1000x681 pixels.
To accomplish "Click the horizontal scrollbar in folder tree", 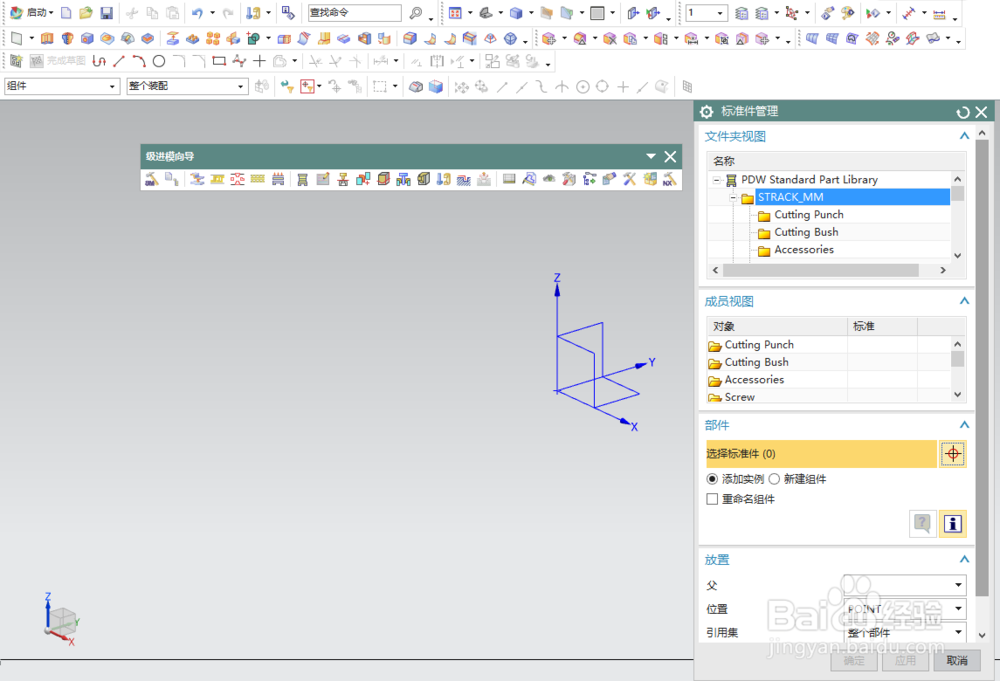I will tap(820, 270).
